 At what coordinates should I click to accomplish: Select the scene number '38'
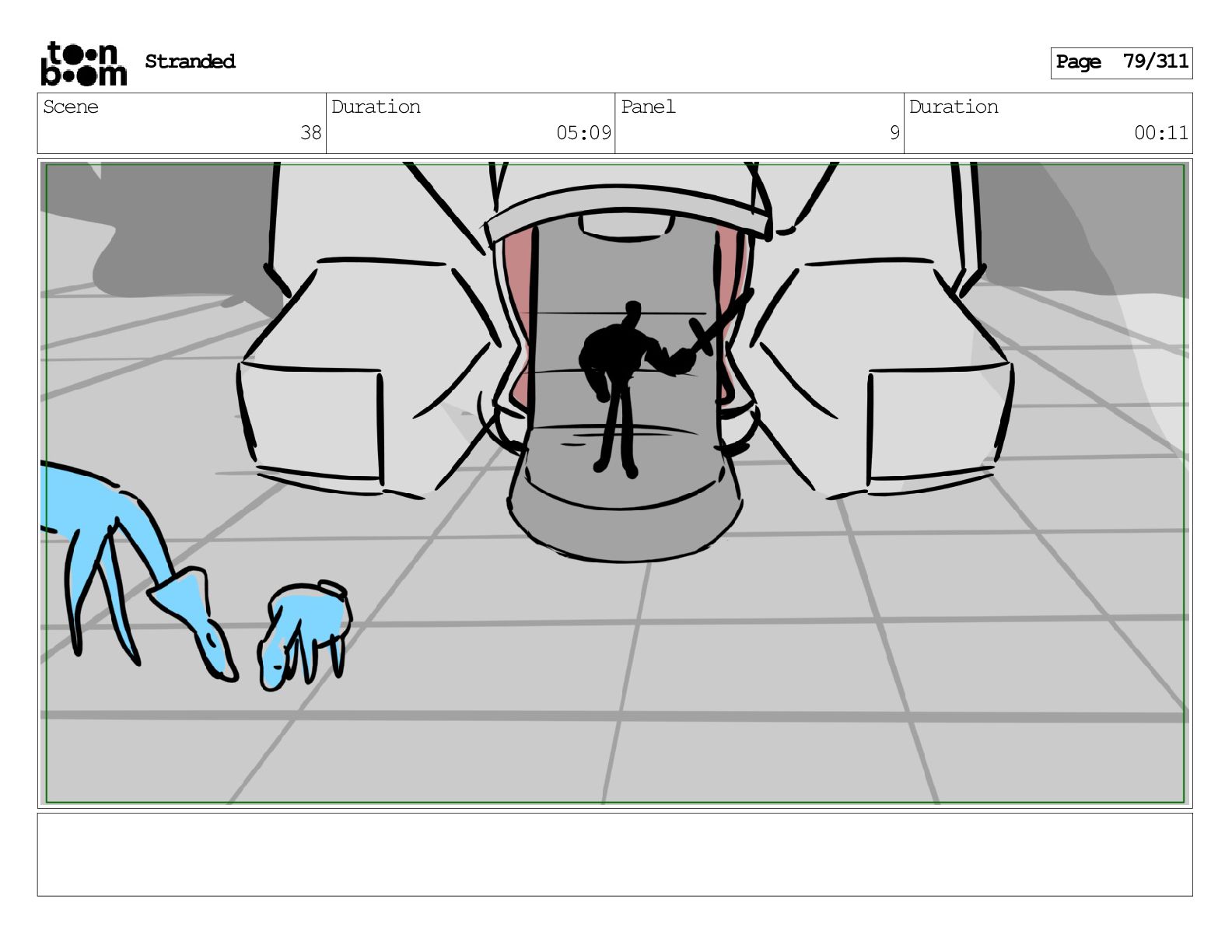(x=311, y=133)
